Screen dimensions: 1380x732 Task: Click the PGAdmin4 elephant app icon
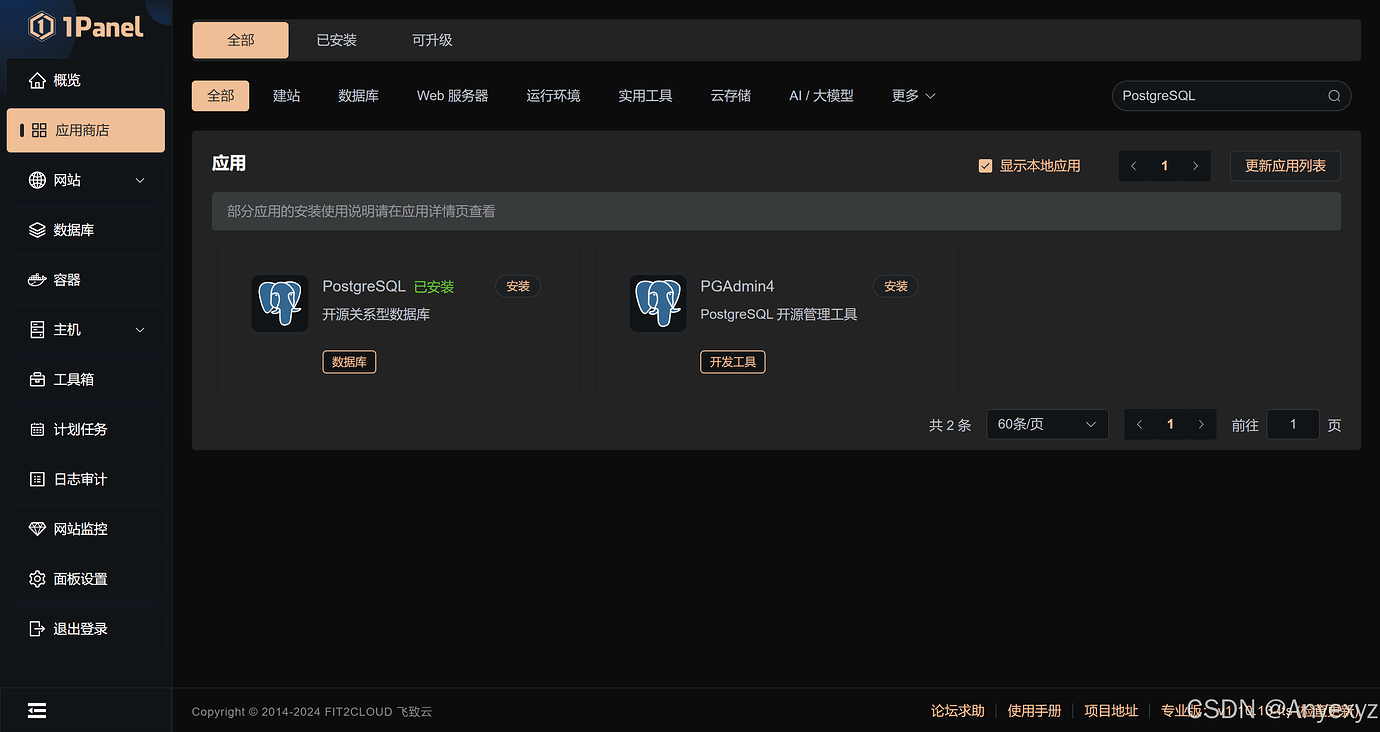pos(658,304)
